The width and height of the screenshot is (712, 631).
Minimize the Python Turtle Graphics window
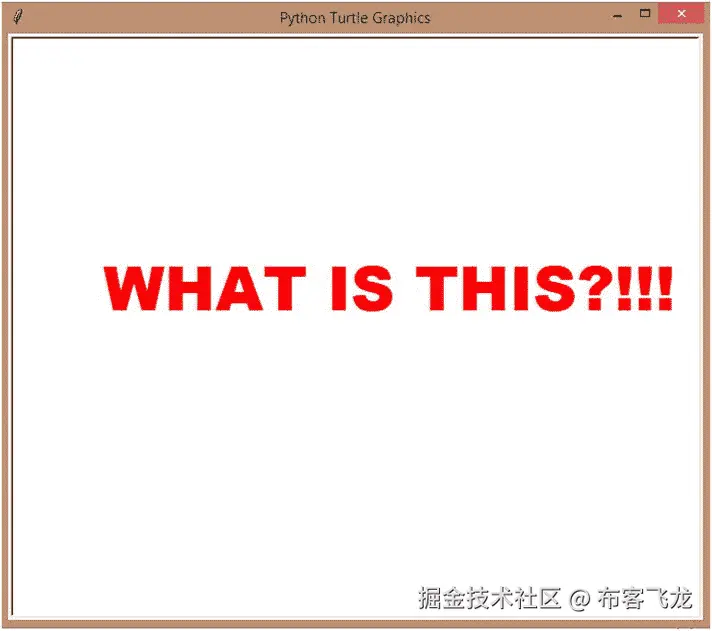pyautogui.click(x=617, y=15)
